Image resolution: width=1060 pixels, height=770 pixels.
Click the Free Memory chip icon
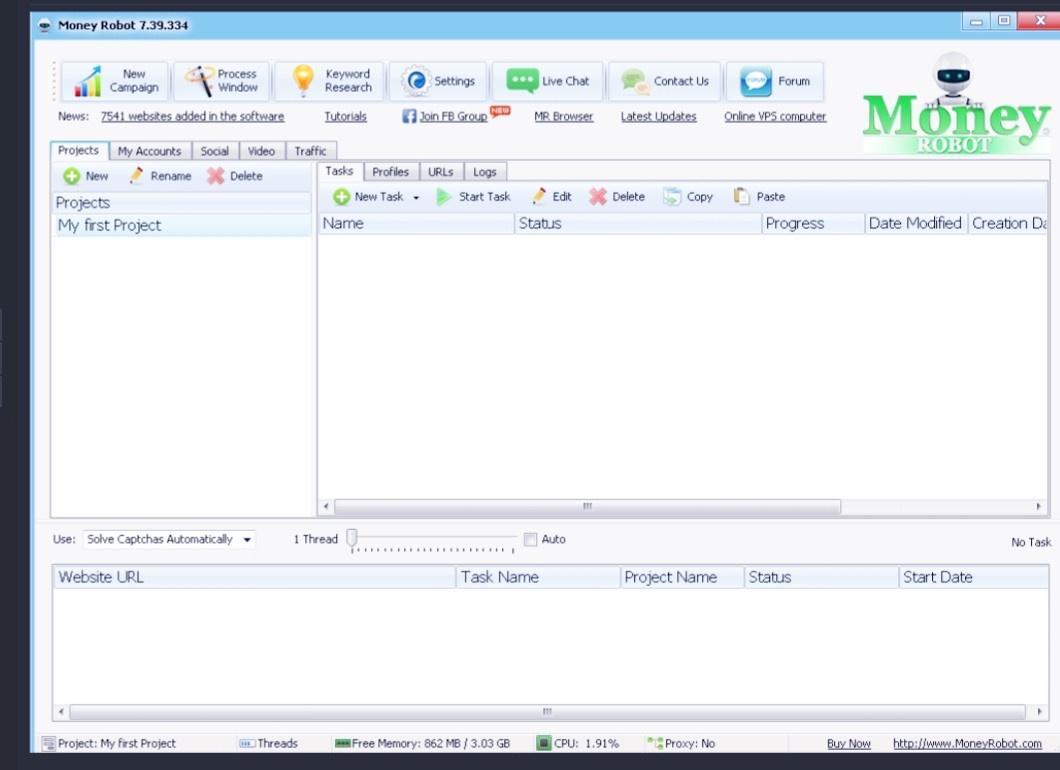[343, 744]
